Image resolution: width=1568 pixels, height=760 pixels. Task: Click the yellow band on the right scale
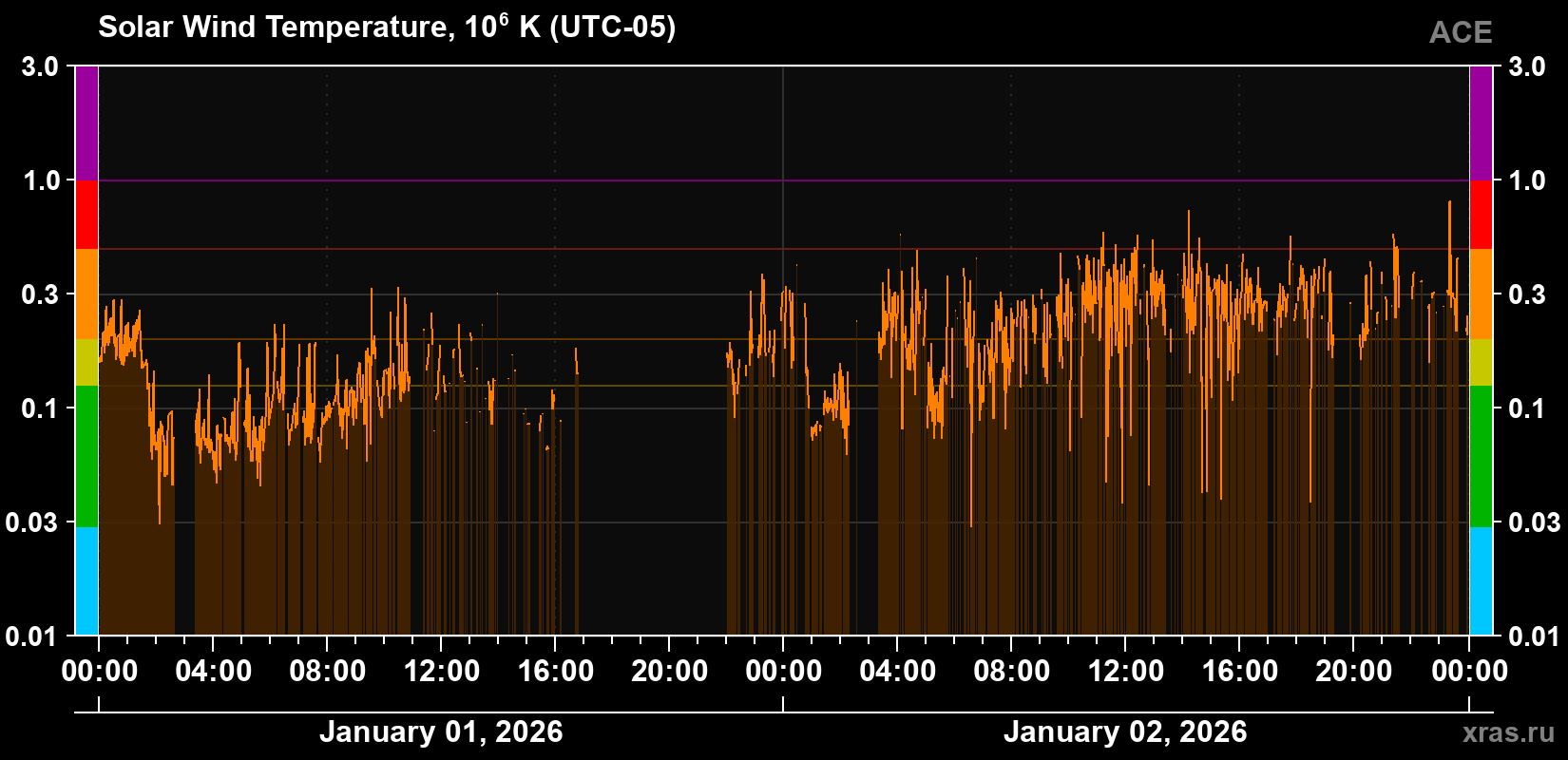pyautogui.click(x=1481, y=362)
